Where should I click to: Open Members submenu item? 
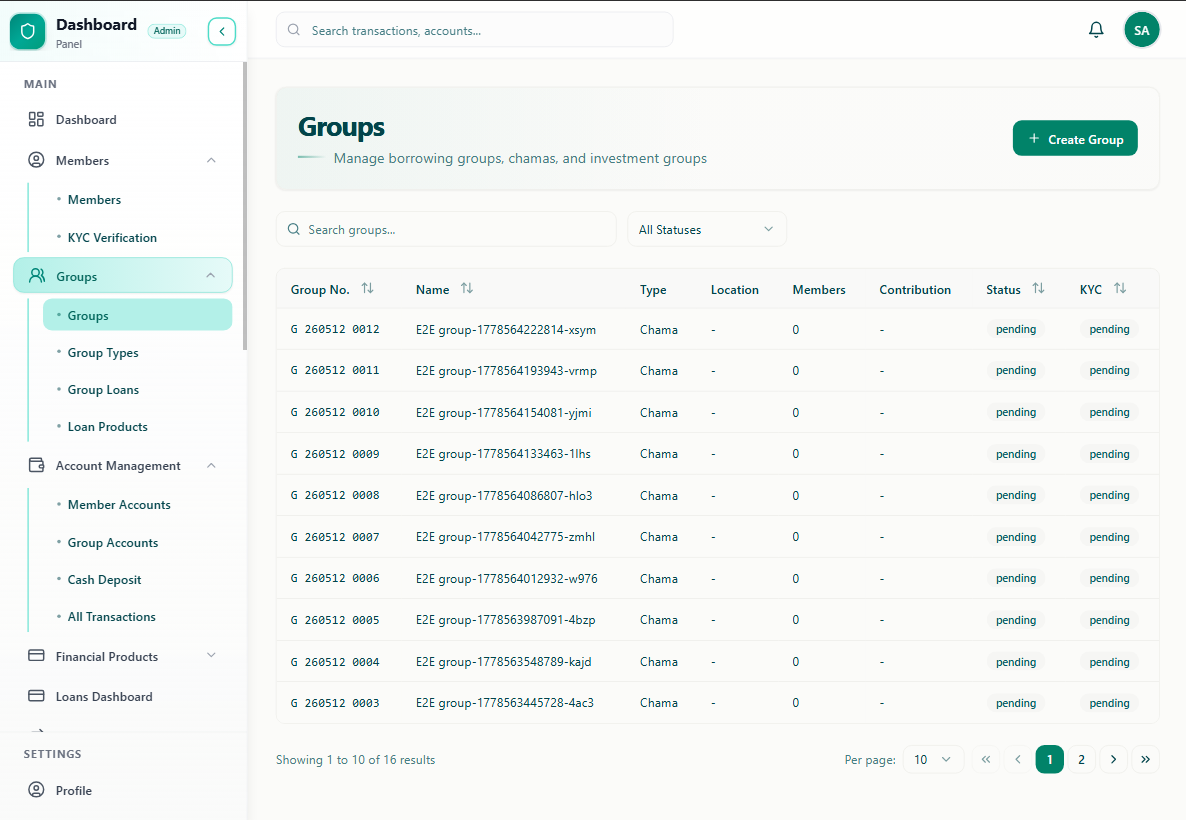(x=94, y=200)
